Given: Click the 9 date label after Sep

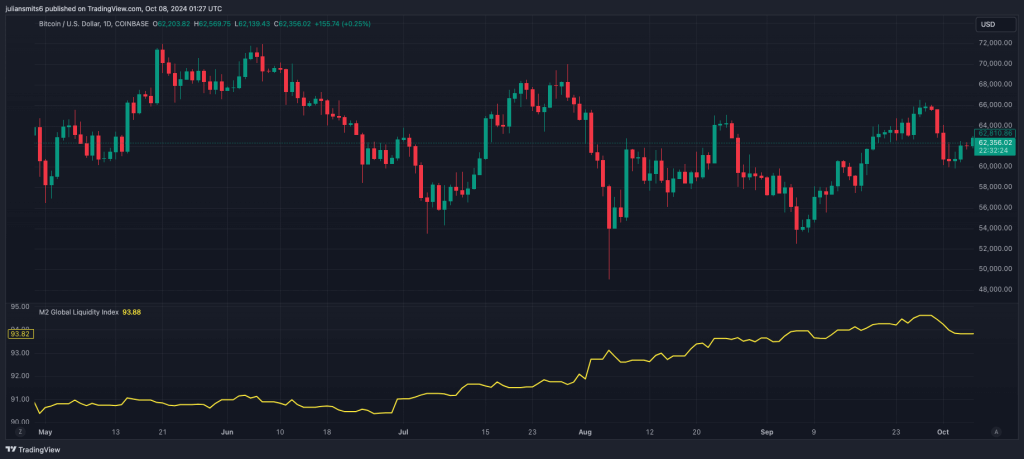Looking at the screenshot, I should click(813, 432).
